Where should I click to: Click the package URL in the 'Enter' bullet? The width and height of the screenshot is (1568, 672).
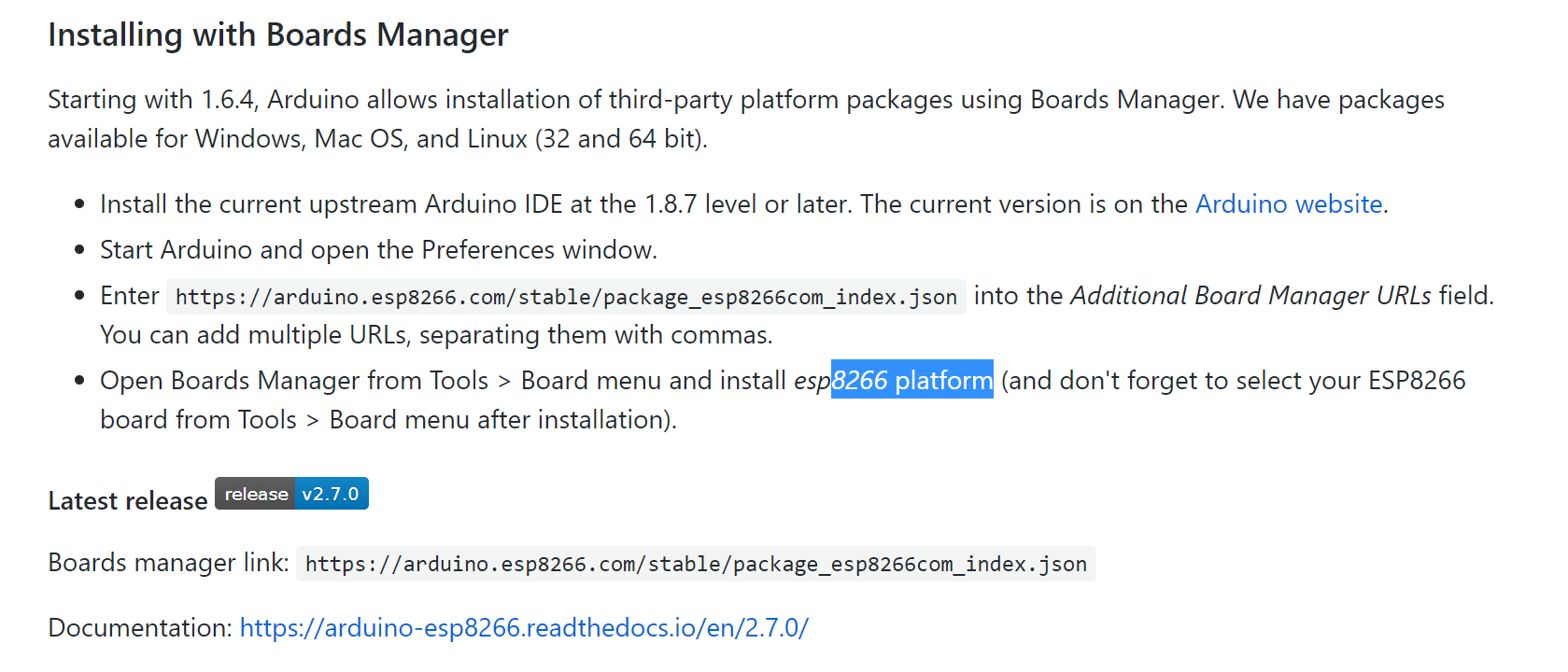click(x=566, y=298)
